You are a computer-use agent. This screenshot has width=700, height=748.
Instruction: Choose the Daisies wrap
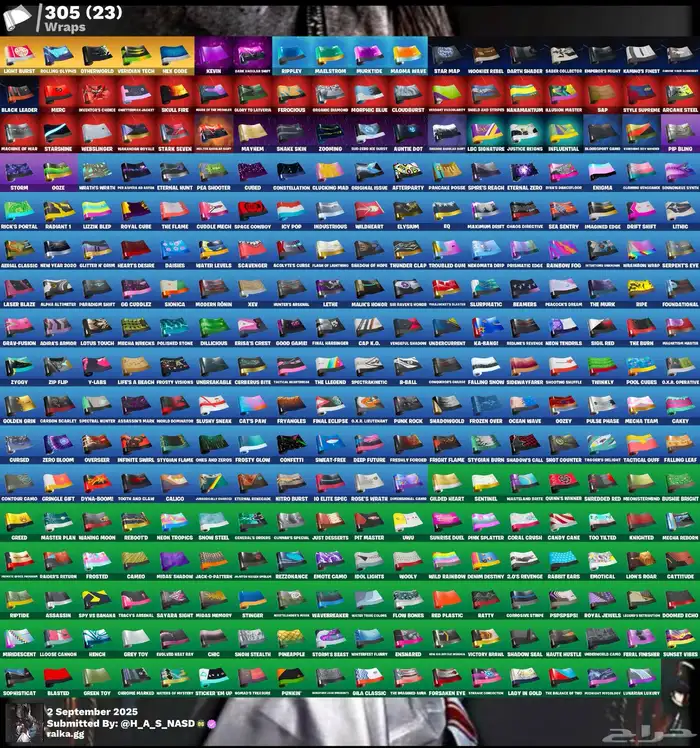(175, 250)
